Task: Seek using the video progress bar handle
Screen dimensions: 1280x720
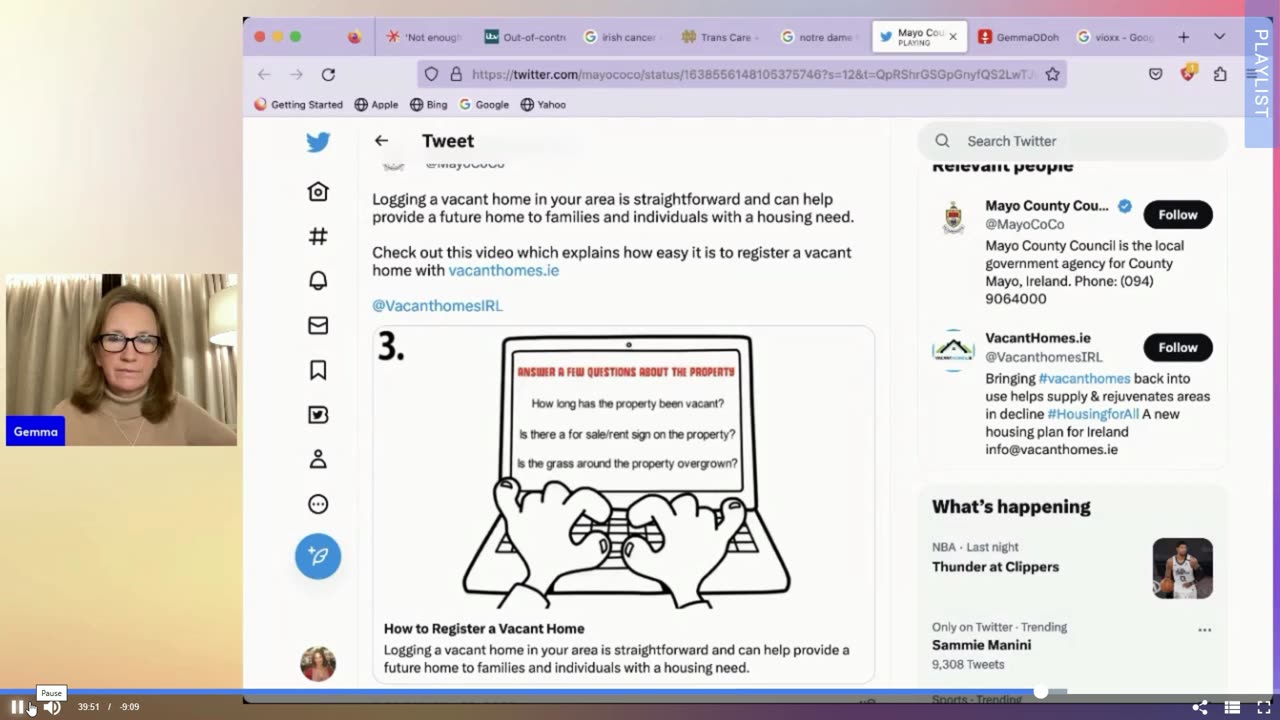Action: point(1041,692)
